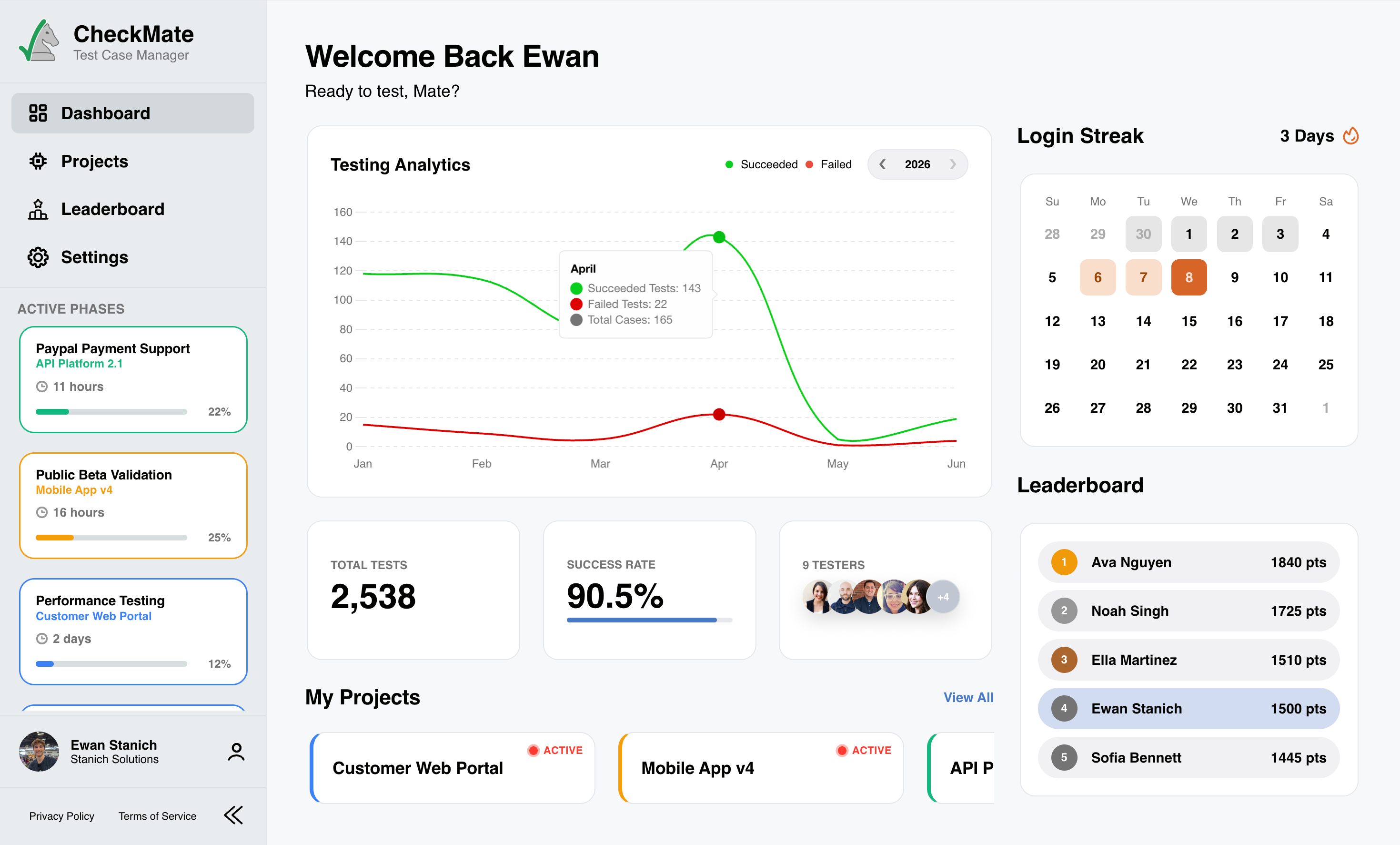Click the user profile icon beside Ewan Stanich
Image resolution: width=1400 pixels, height=845 pixels.
(236, 752)
